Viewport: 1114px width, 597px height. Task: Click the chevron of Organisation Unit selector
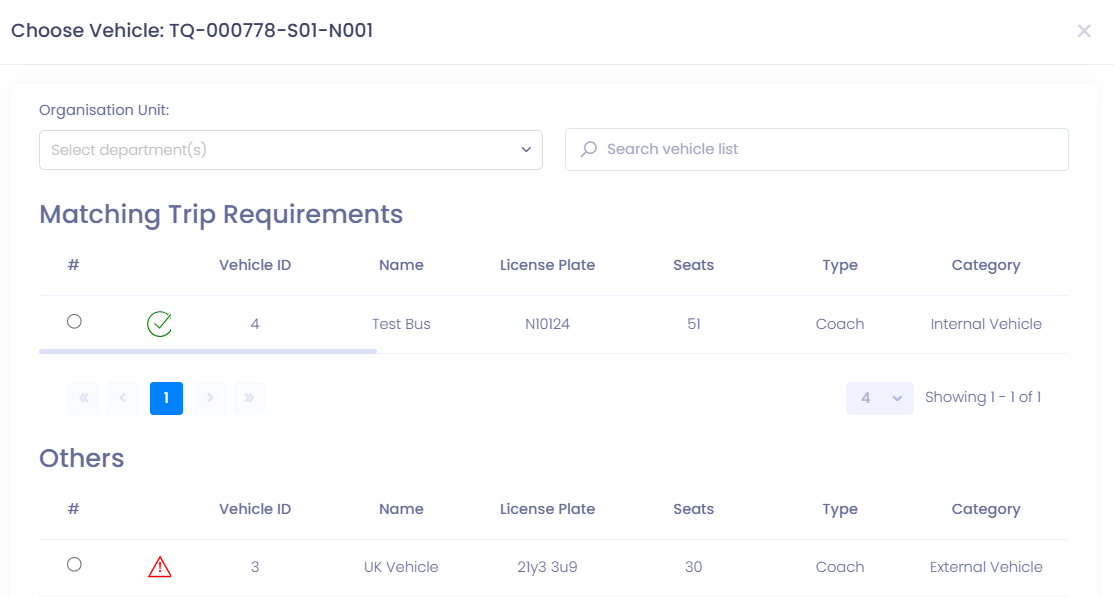pos(526,150)
